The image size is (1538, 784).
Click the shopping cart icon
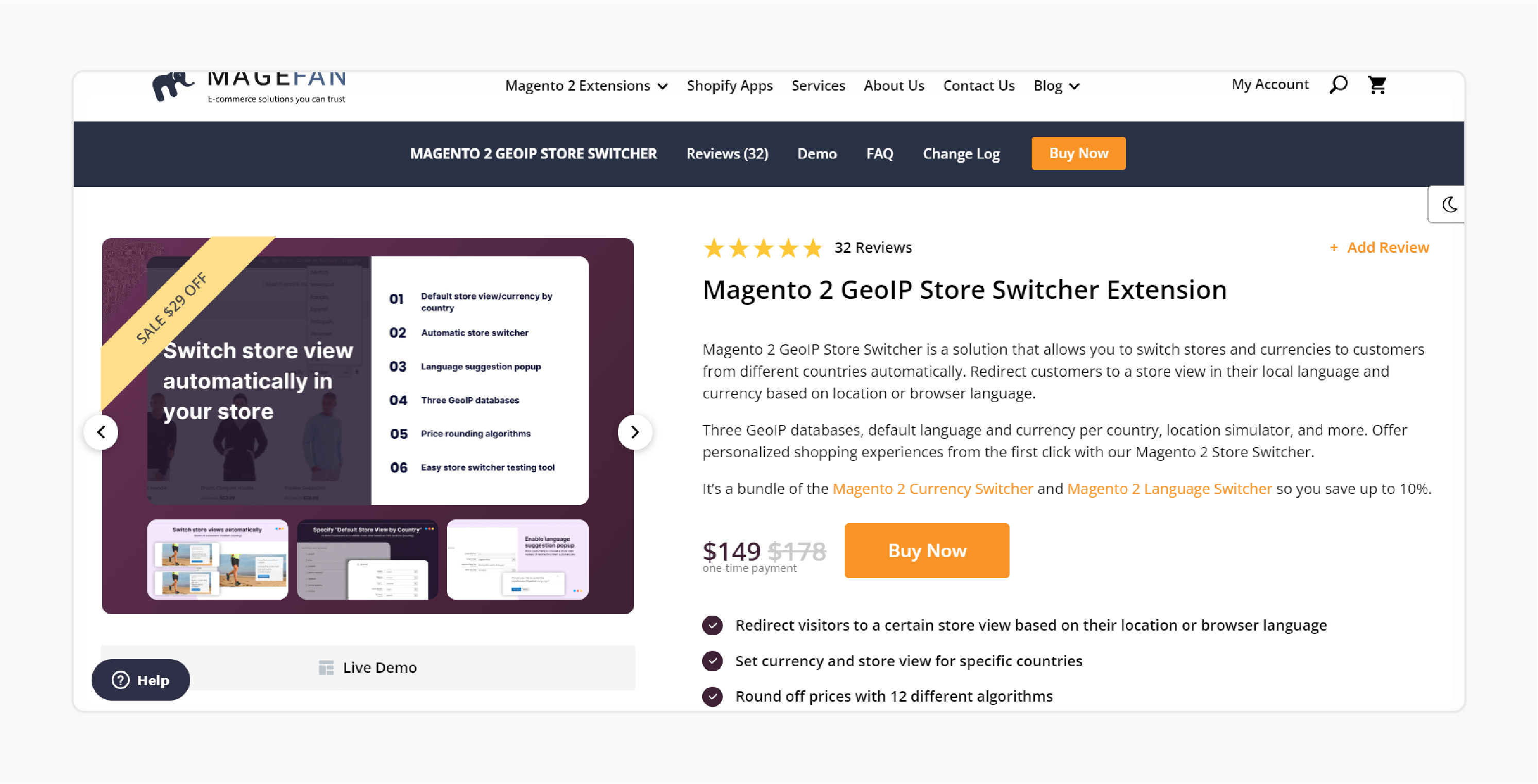1378,84
